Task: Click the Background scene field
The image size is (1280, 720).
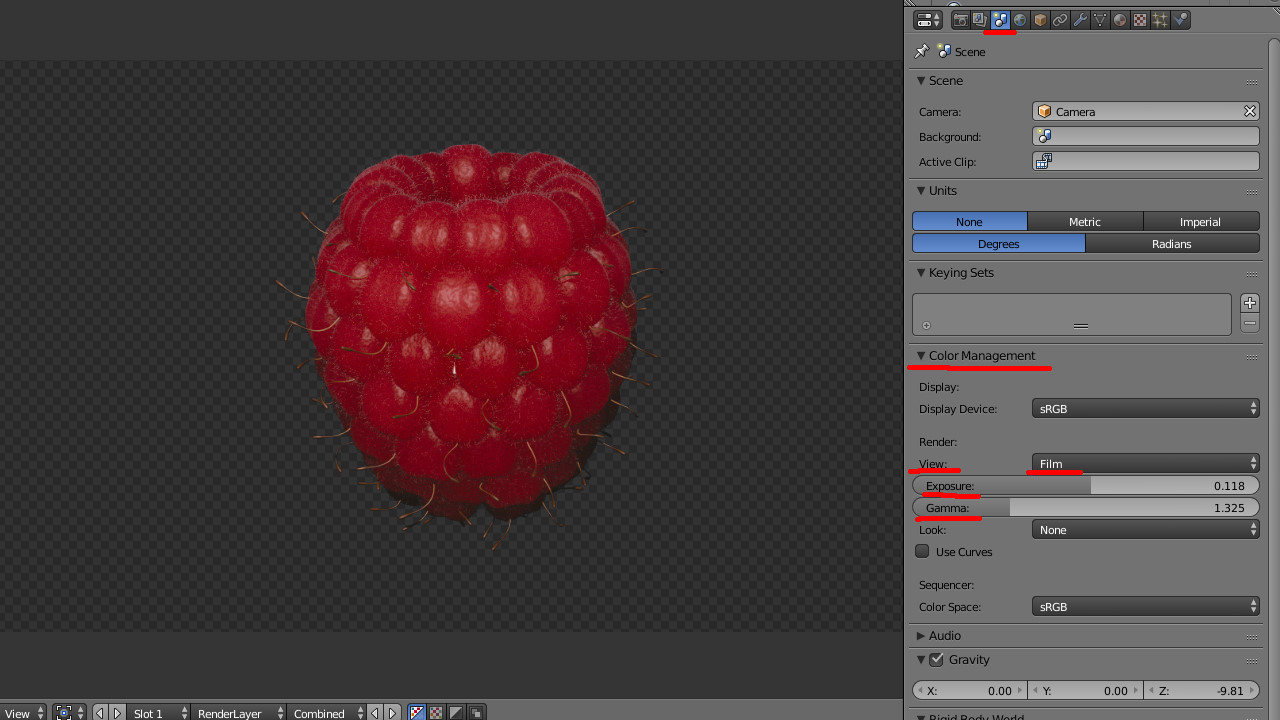Action: 1145,137
